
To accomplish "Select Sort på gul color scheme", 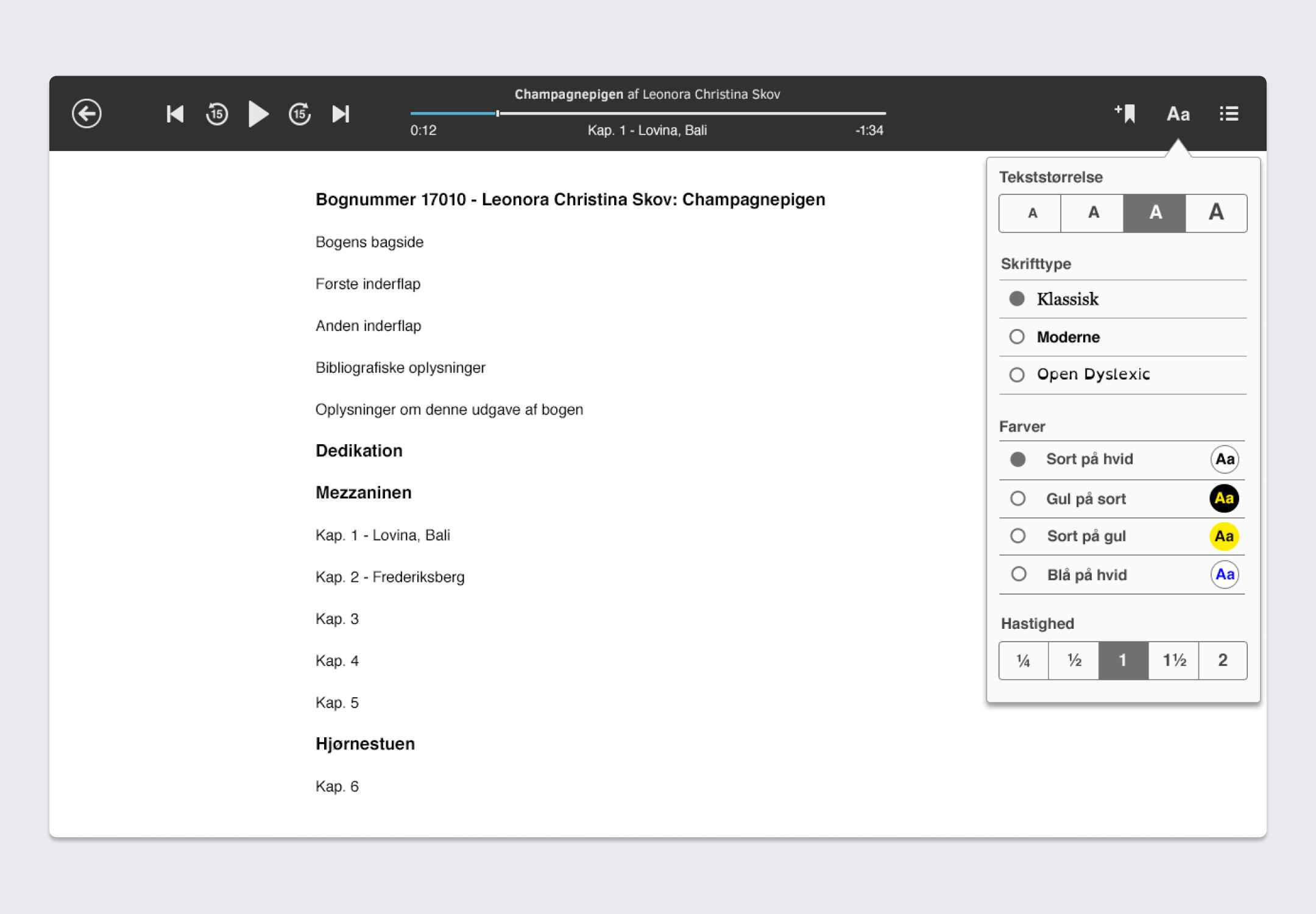I will [1122, 536].
